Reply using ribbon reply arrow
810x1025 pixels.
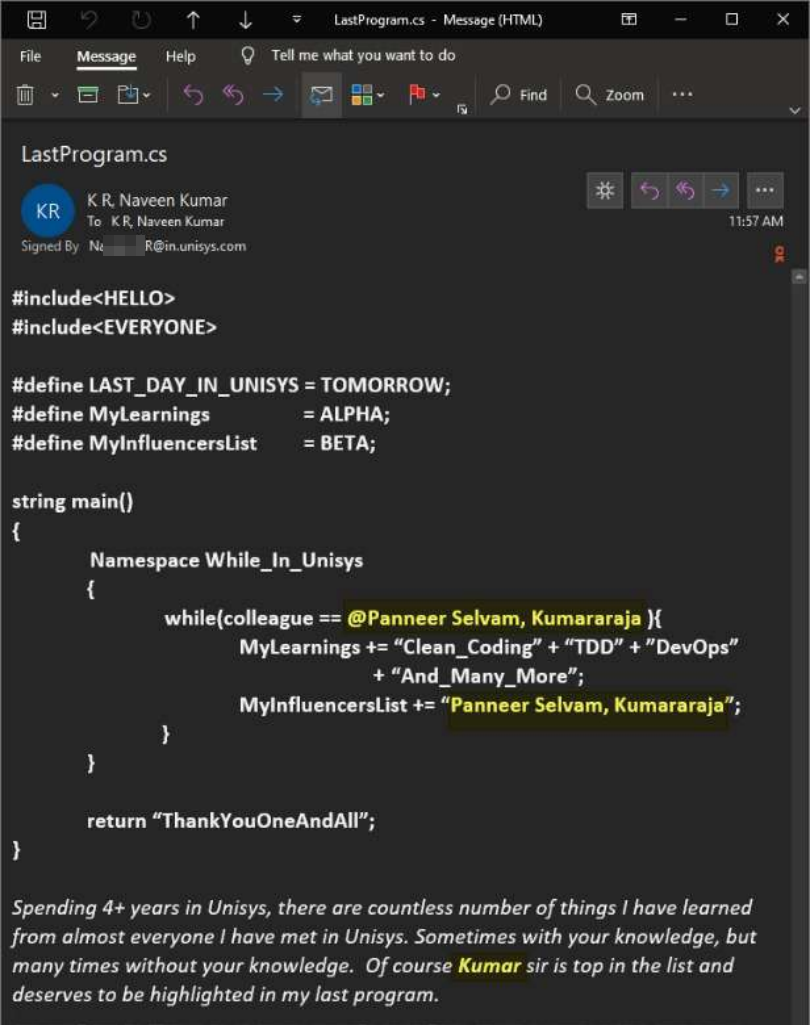pos(193,95)
